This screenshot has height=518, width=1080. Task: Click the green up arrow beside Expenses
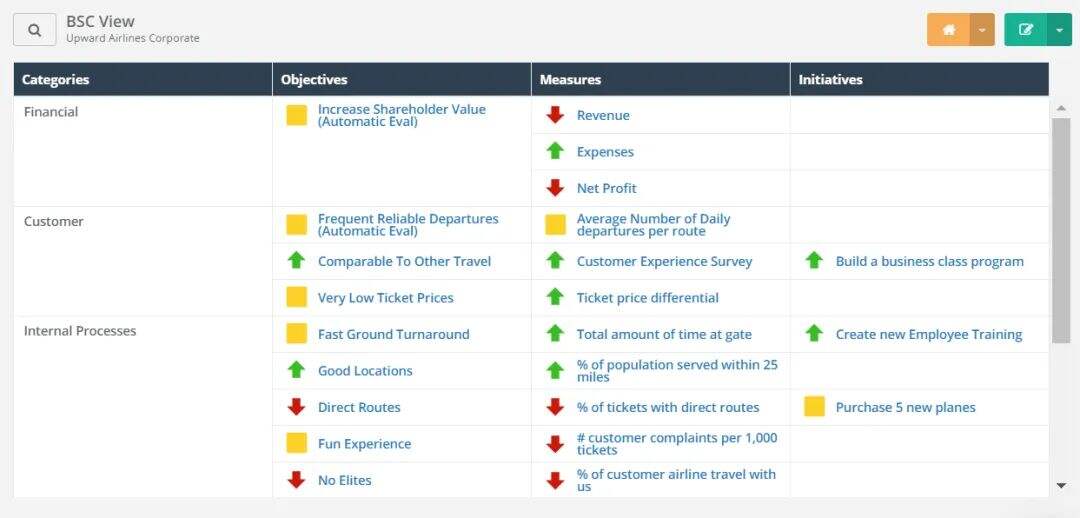[x=555, y=152]
